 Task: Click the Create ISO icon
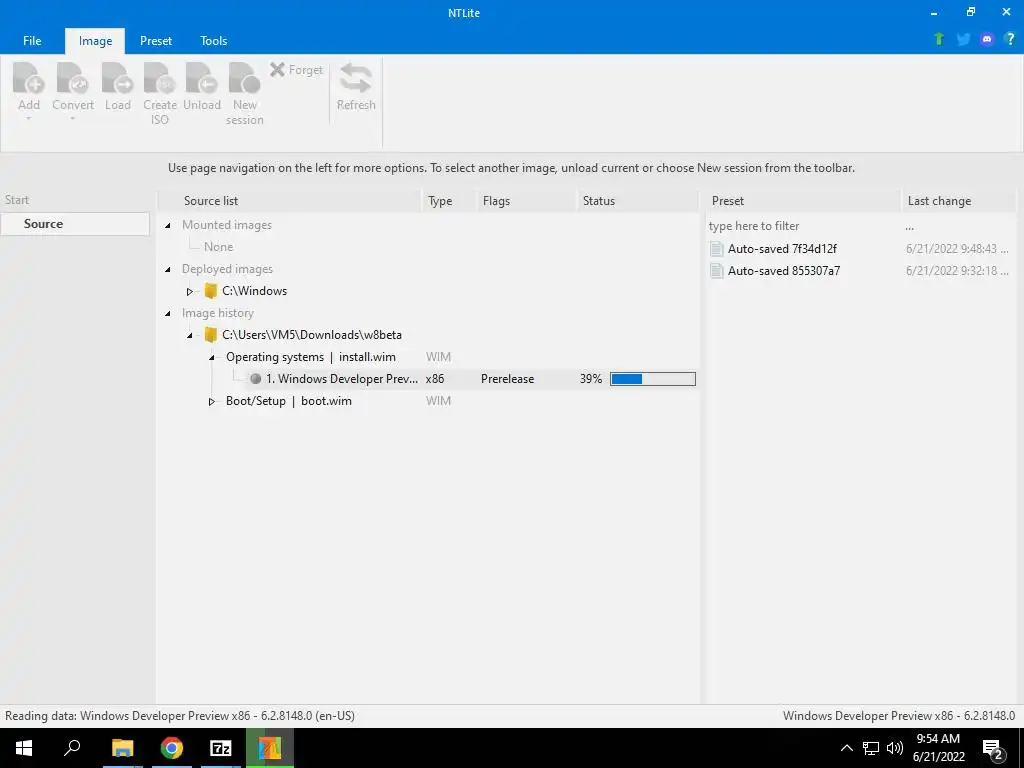(x=160, y=78)
